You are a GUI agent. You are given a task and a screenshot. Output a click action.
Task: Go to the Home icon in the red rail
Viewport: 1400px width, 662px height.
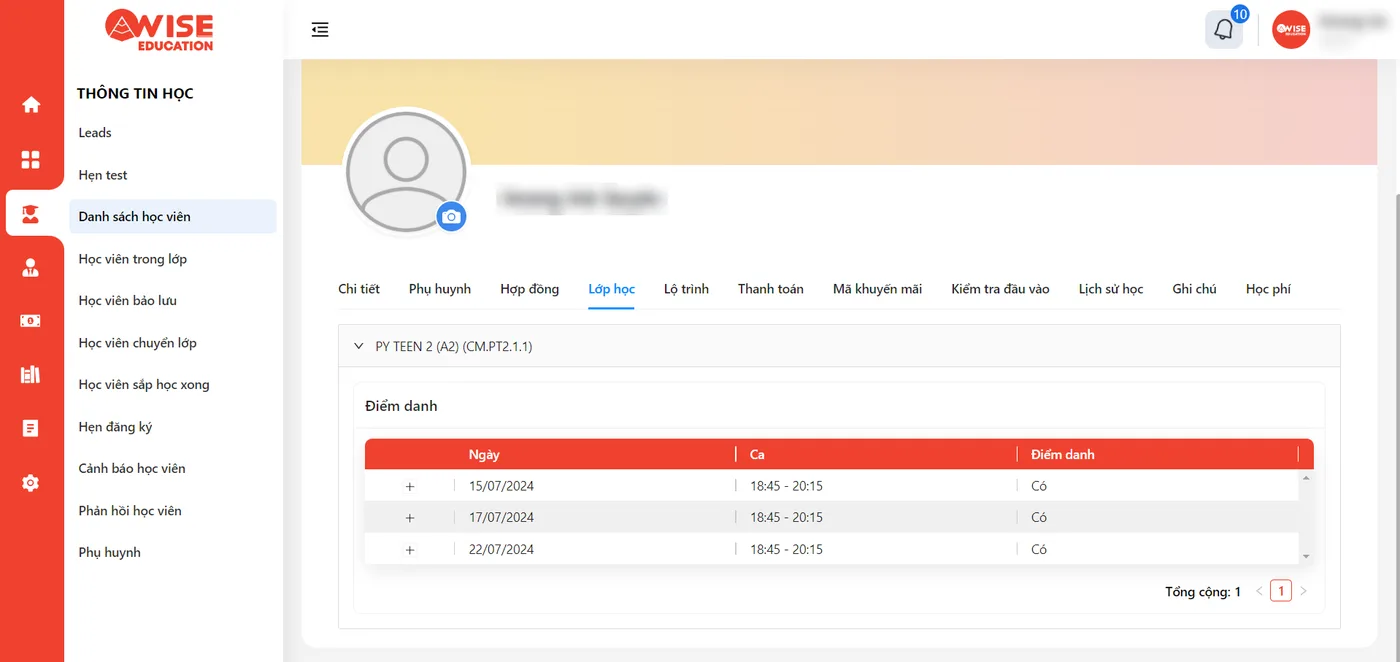[31, 104]
